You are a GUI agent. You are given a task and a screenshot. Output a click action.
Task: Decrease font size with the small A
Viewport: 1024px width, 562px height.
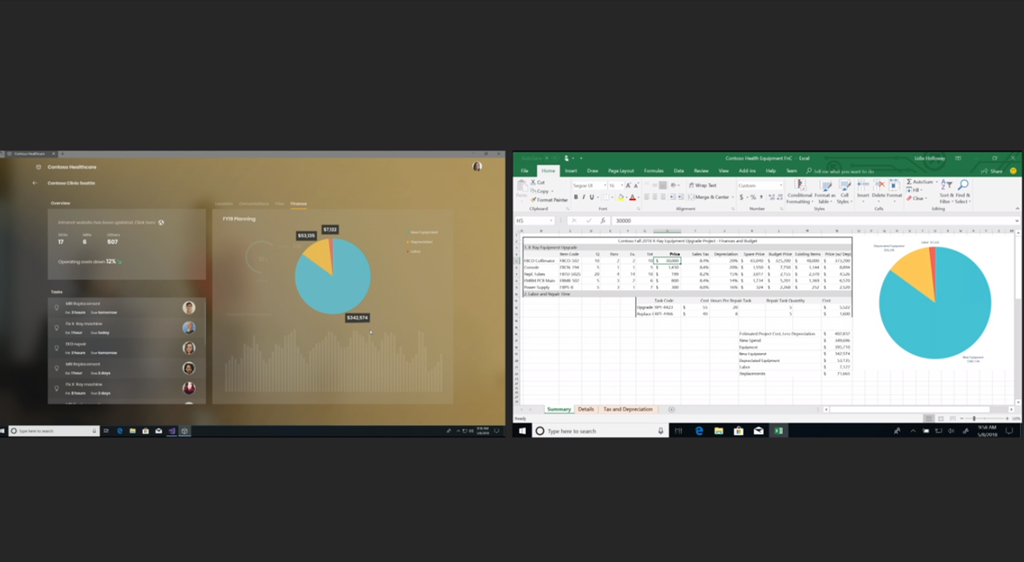(x=636, y=185)
